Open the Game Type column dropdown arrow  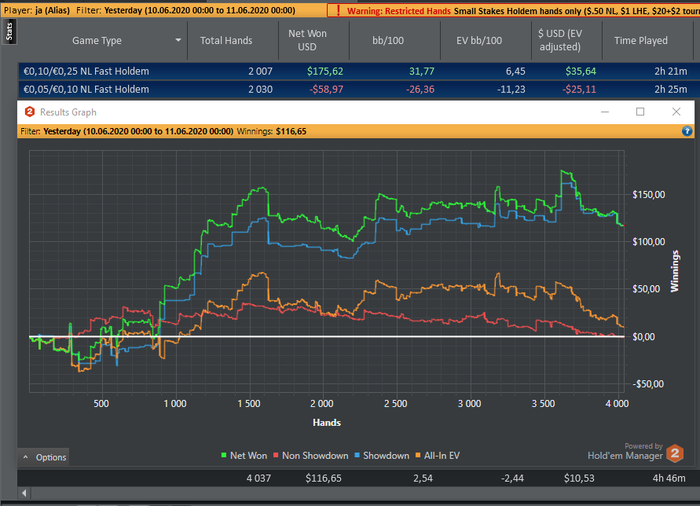click(178, 40)
